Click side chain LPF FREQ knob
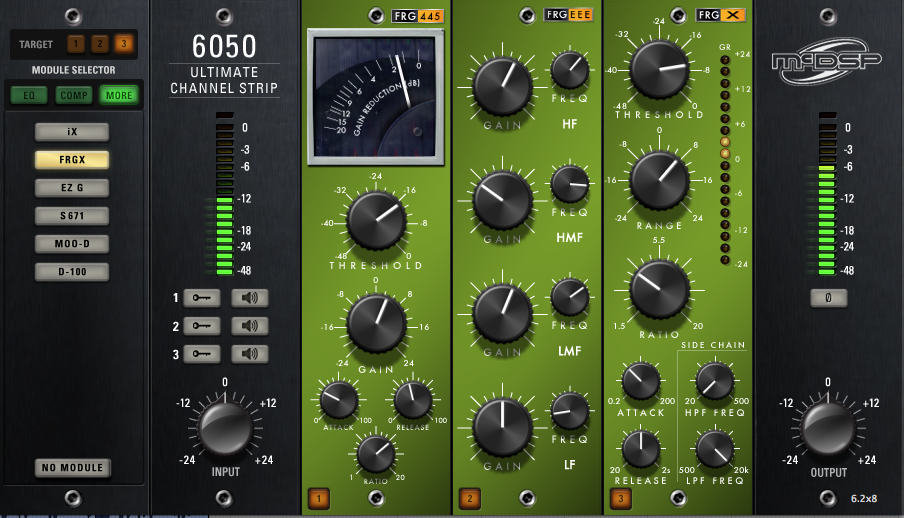 pyautogui.click(x=715, y=448)
